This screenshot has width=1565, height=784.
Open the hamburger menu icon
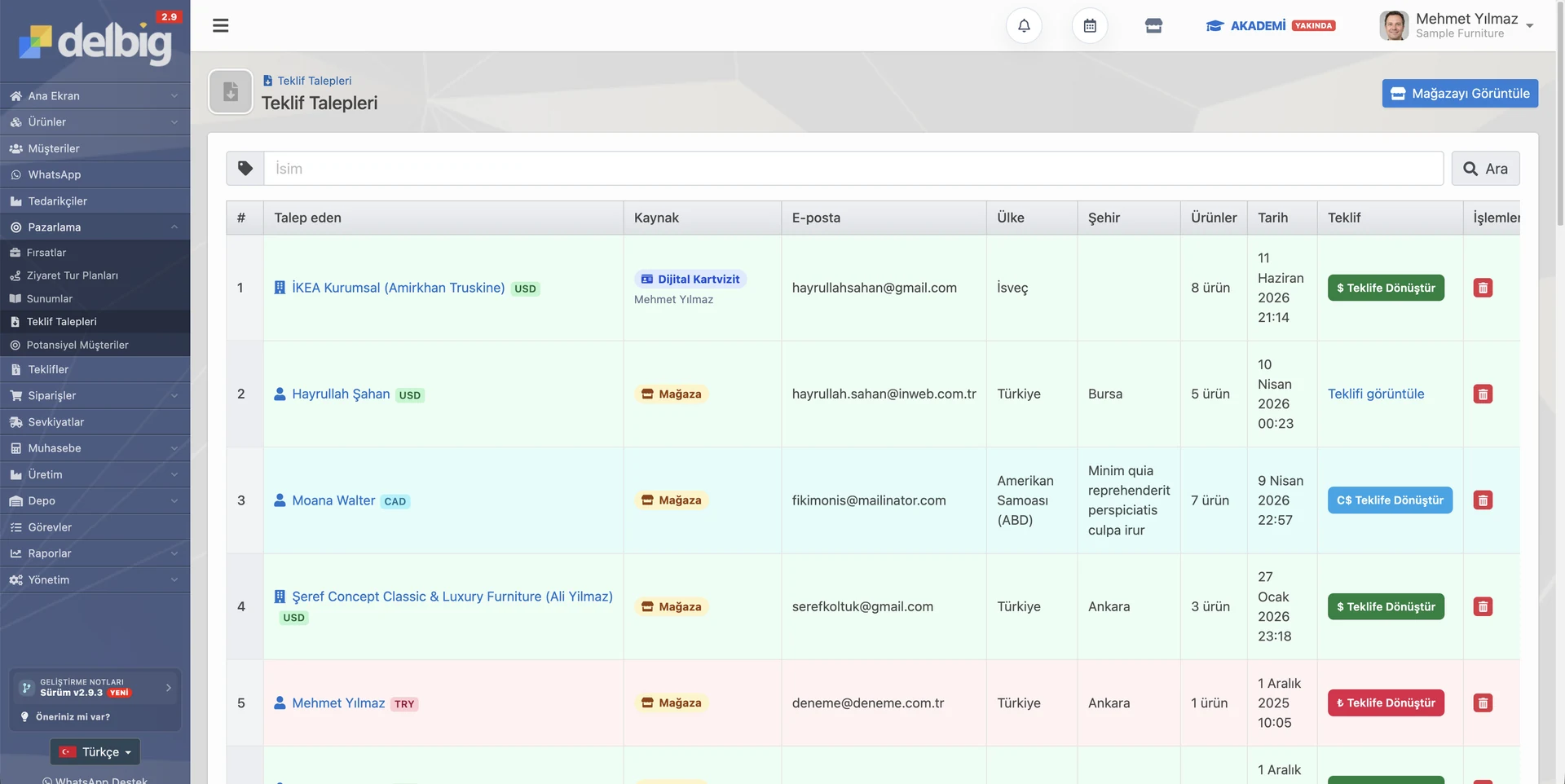pyautogui.click(x=220, y=25)
